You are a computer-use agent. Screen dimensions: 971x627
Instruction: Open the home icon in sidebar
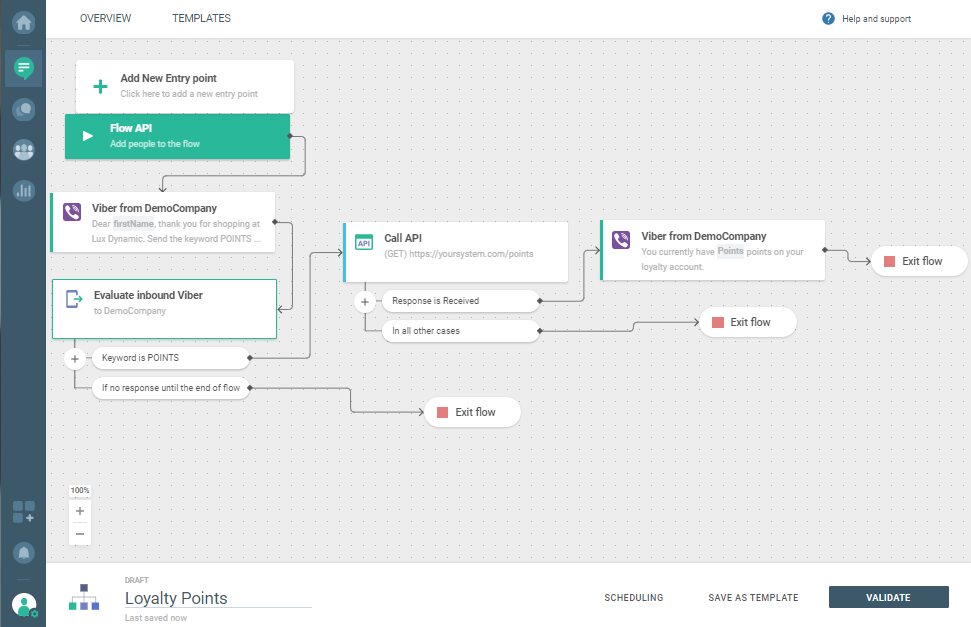23,20
